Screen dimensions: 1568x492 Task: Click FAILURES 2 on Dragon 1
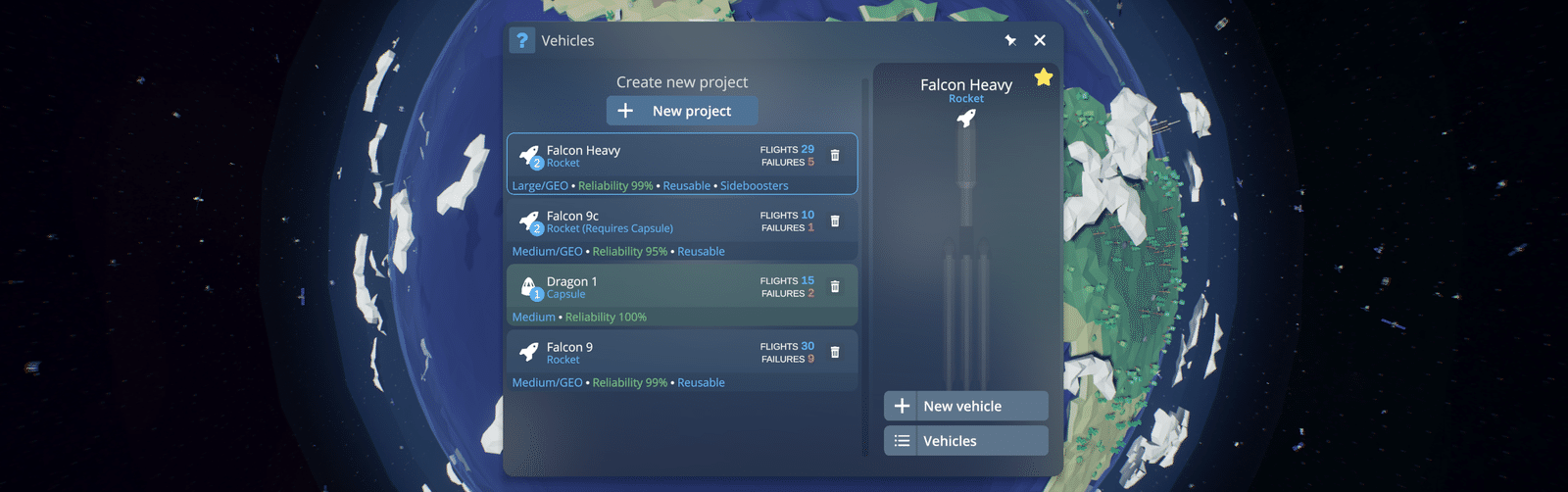point(788,293)
